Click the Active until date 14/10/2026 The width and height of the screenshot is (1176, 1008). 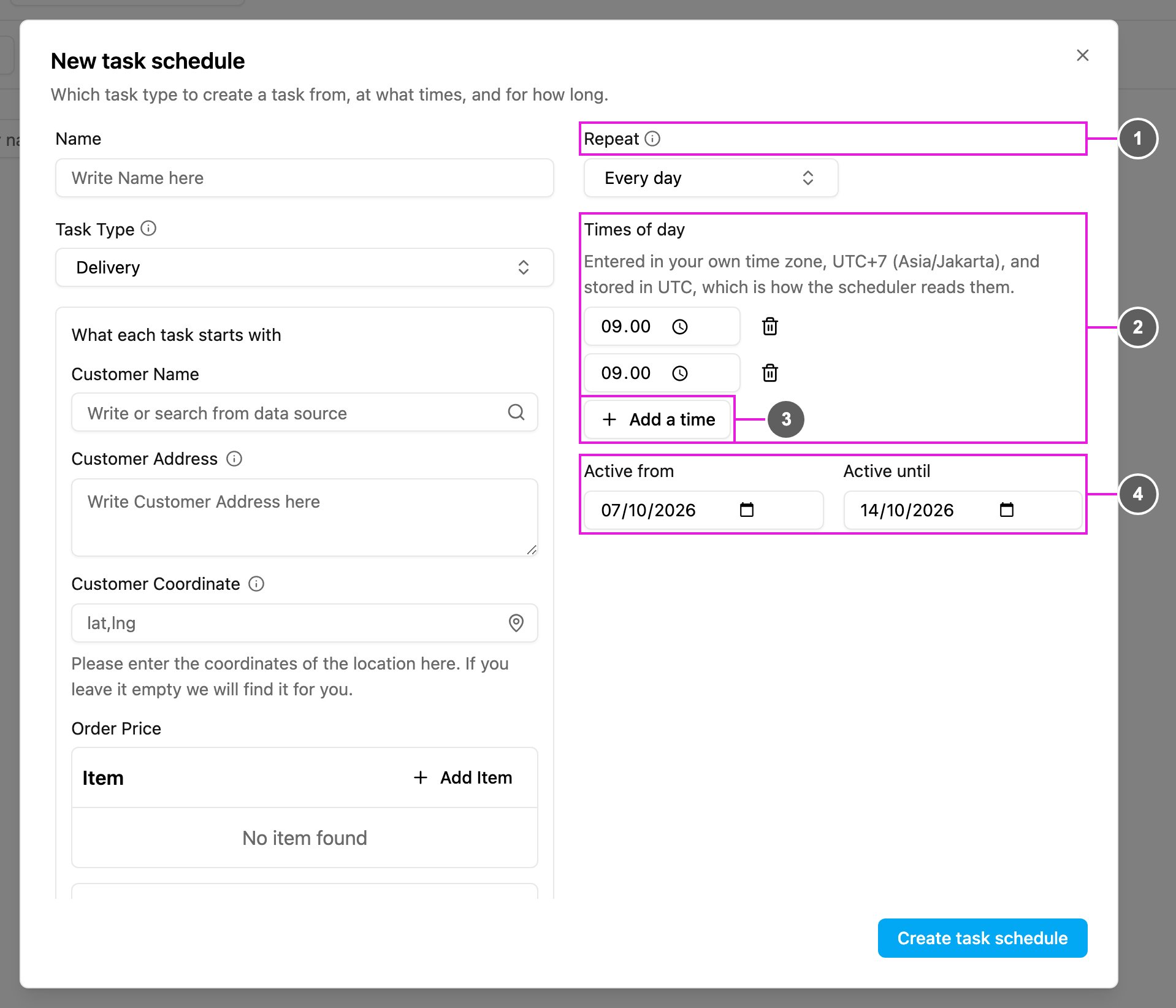[907, 510]
